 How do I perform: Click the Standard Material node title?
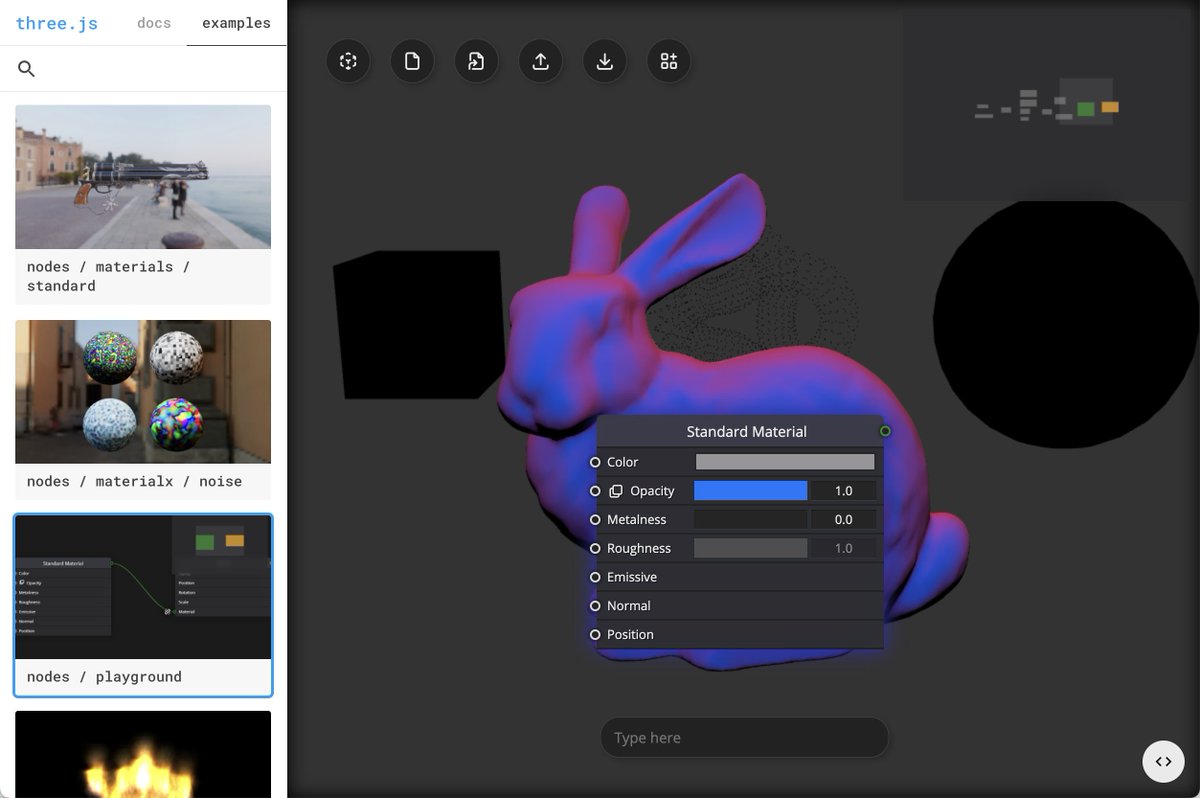(x=746, y=432)
